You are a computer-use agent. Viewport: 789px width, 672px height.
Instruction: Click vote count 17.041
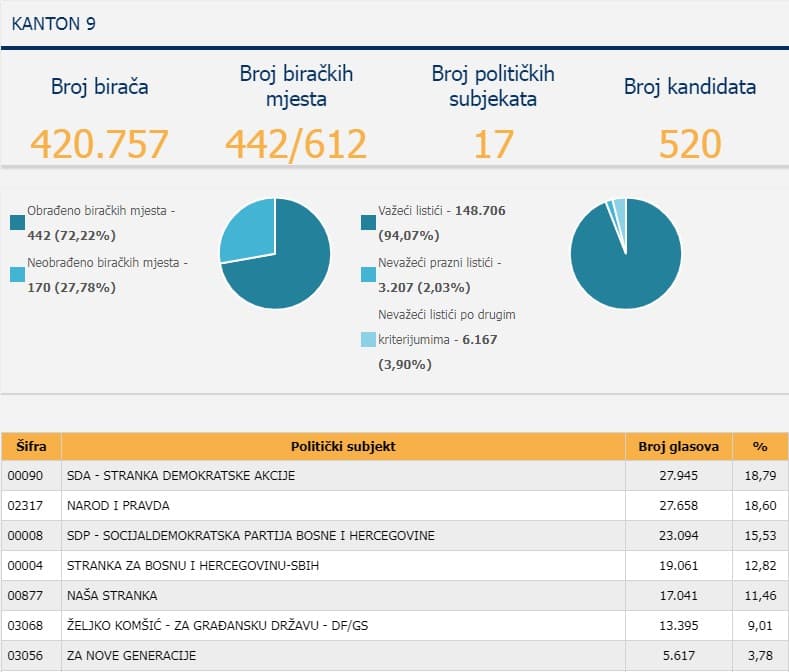pos(678,595)
